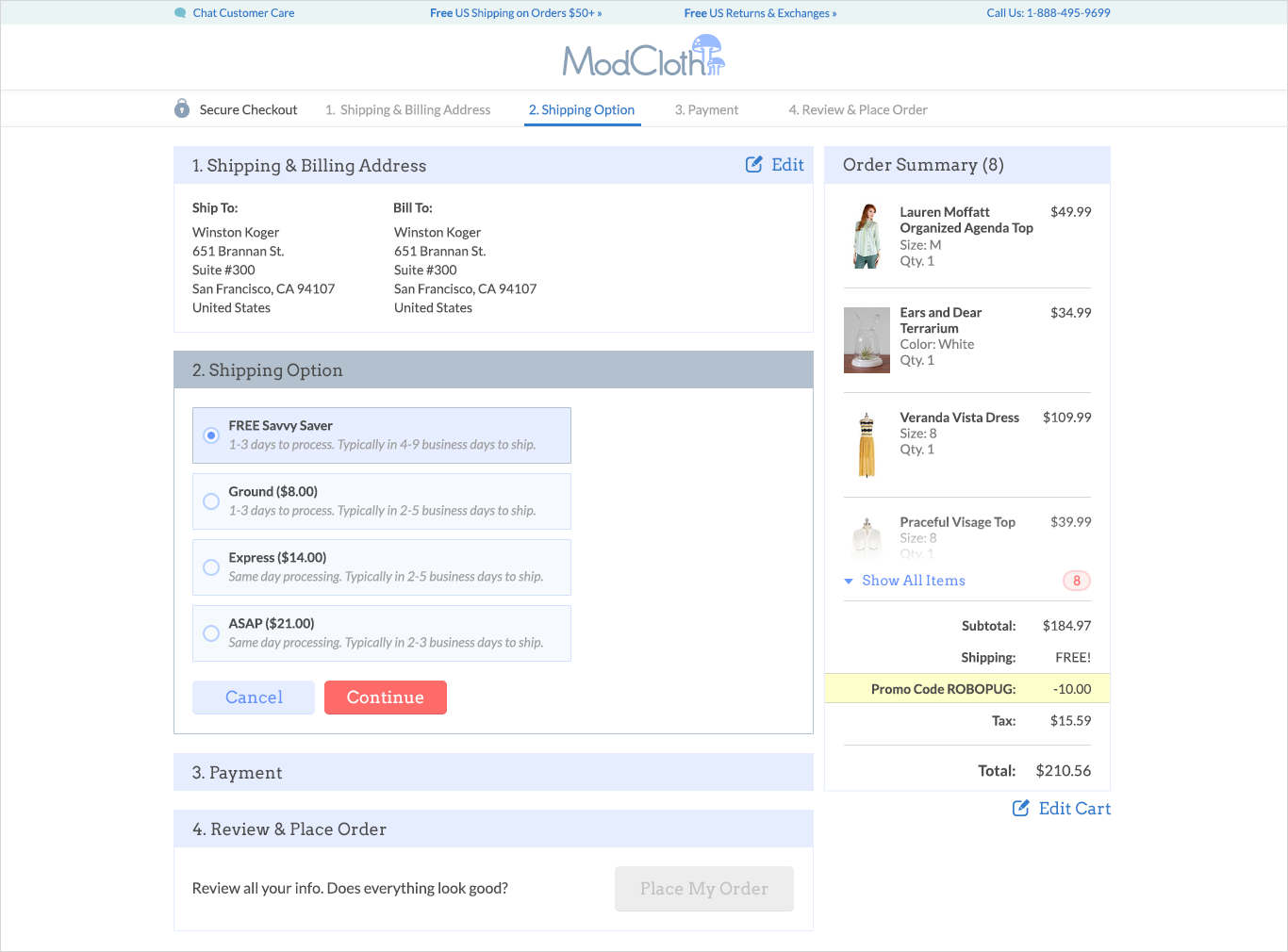Click the FREE! shipping value
This screenshot has height=952, width=1288.
[1073, 658]
